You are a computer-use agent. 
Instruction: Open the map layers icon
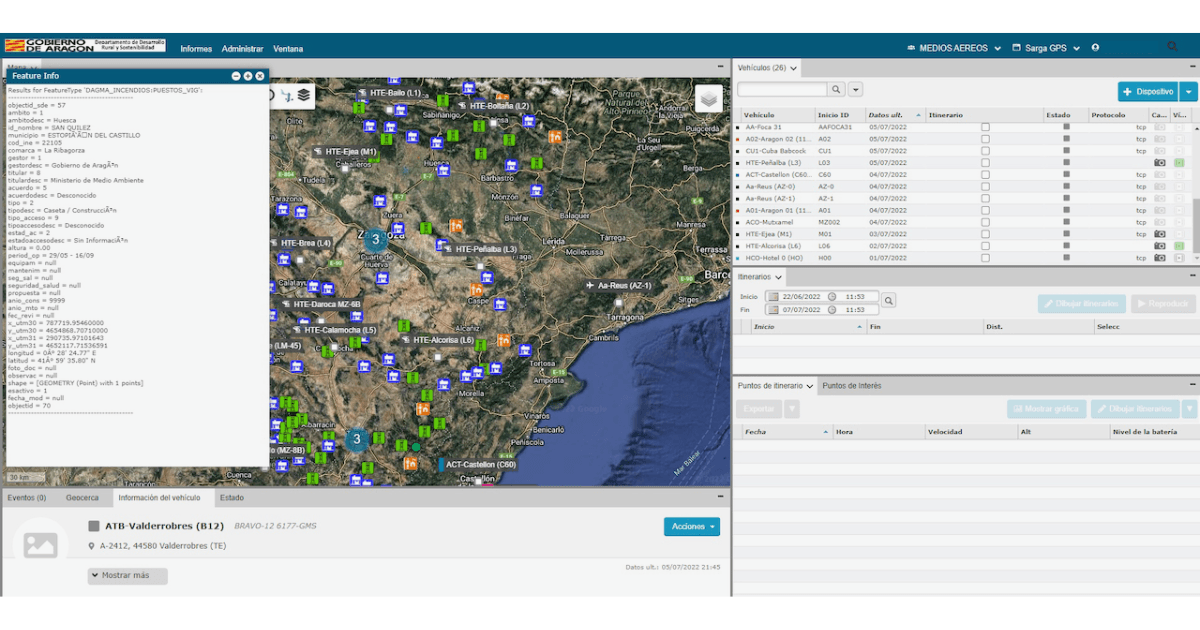tap(303, 94)
